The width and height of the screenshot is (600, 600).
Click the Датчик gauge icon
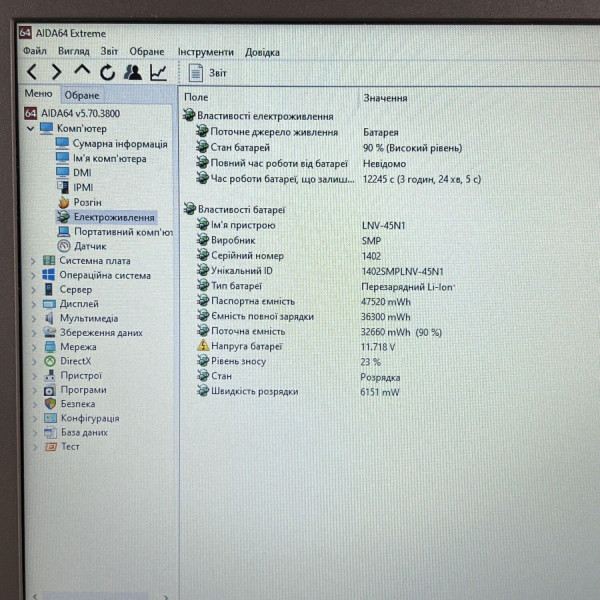point(64,246)
